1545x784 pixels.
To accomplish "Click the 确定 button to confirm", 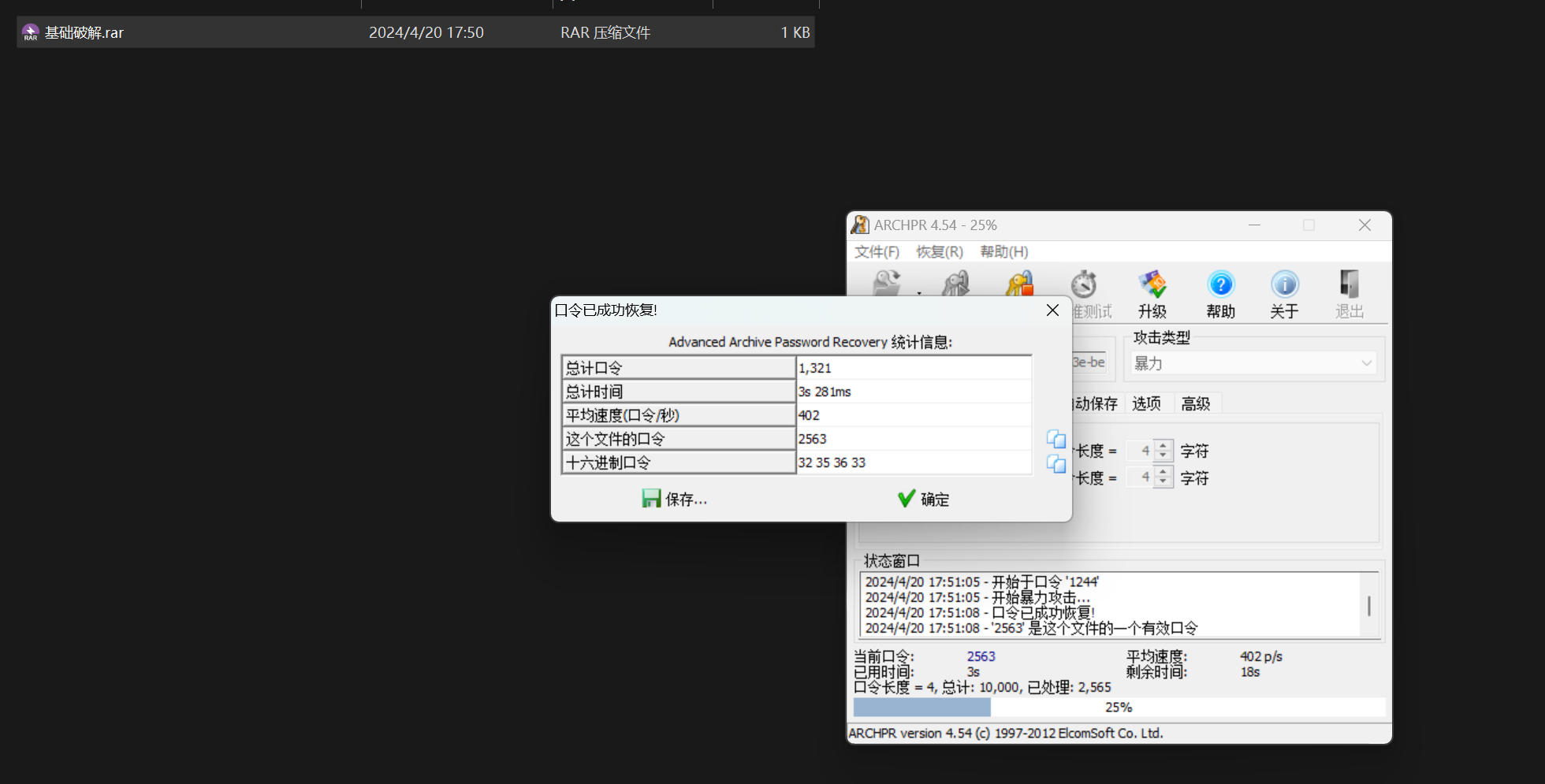I will (924, 499).
